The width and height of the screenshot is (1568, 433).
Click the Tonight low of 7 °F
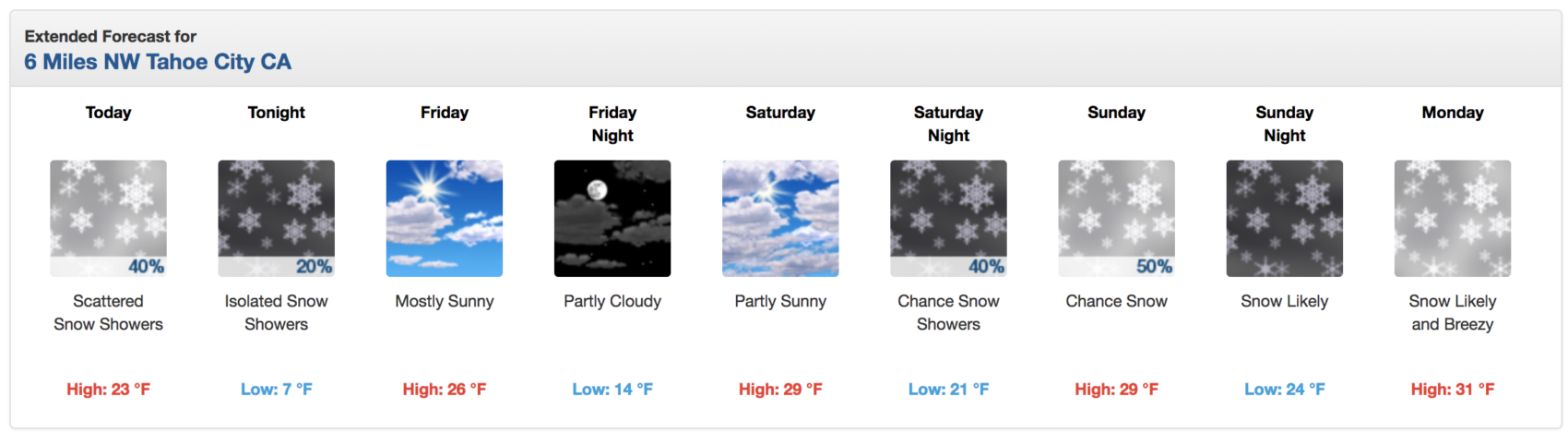(276, 390)
